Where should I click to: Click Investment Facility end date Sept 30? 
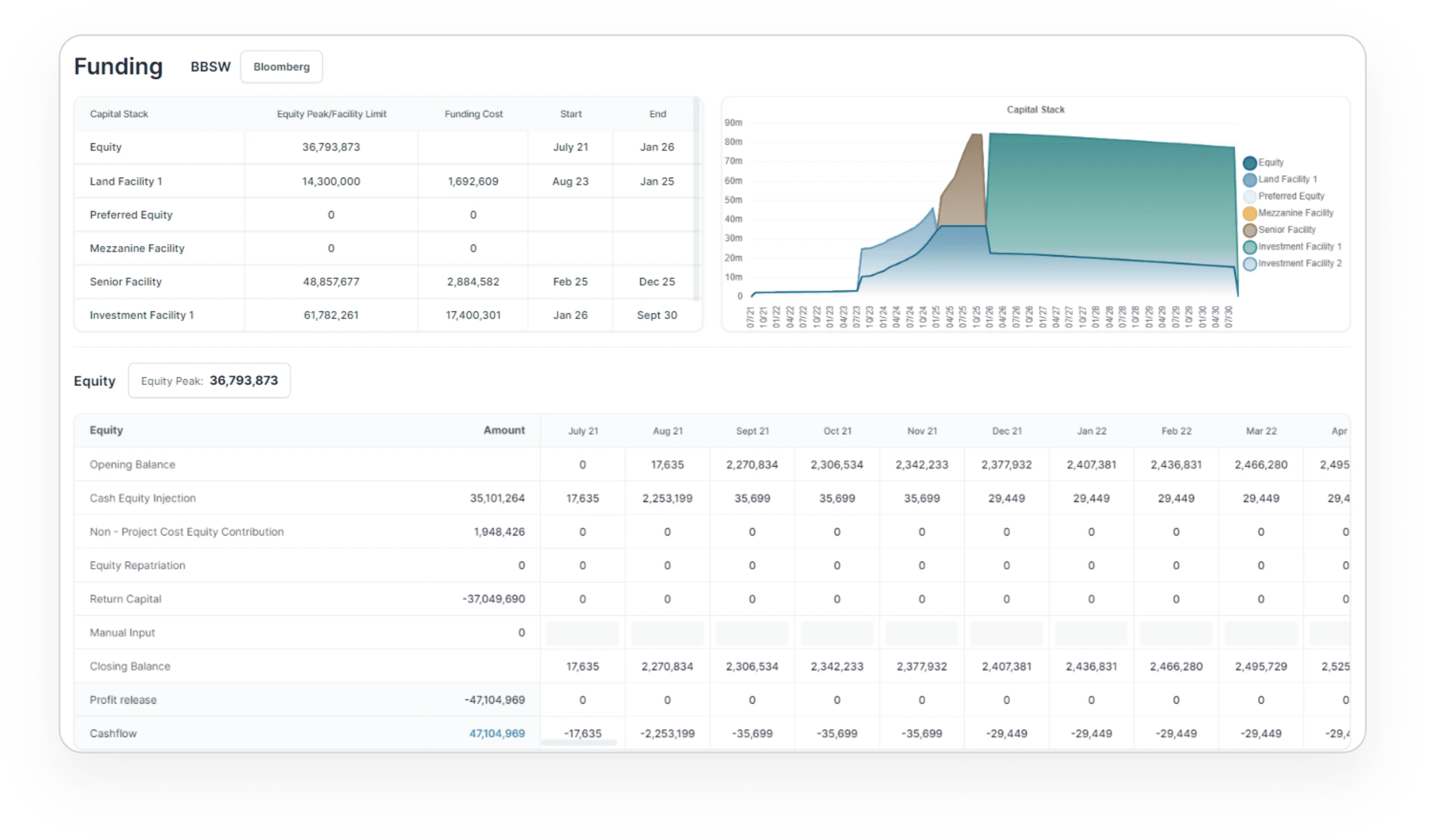point(657,315)
